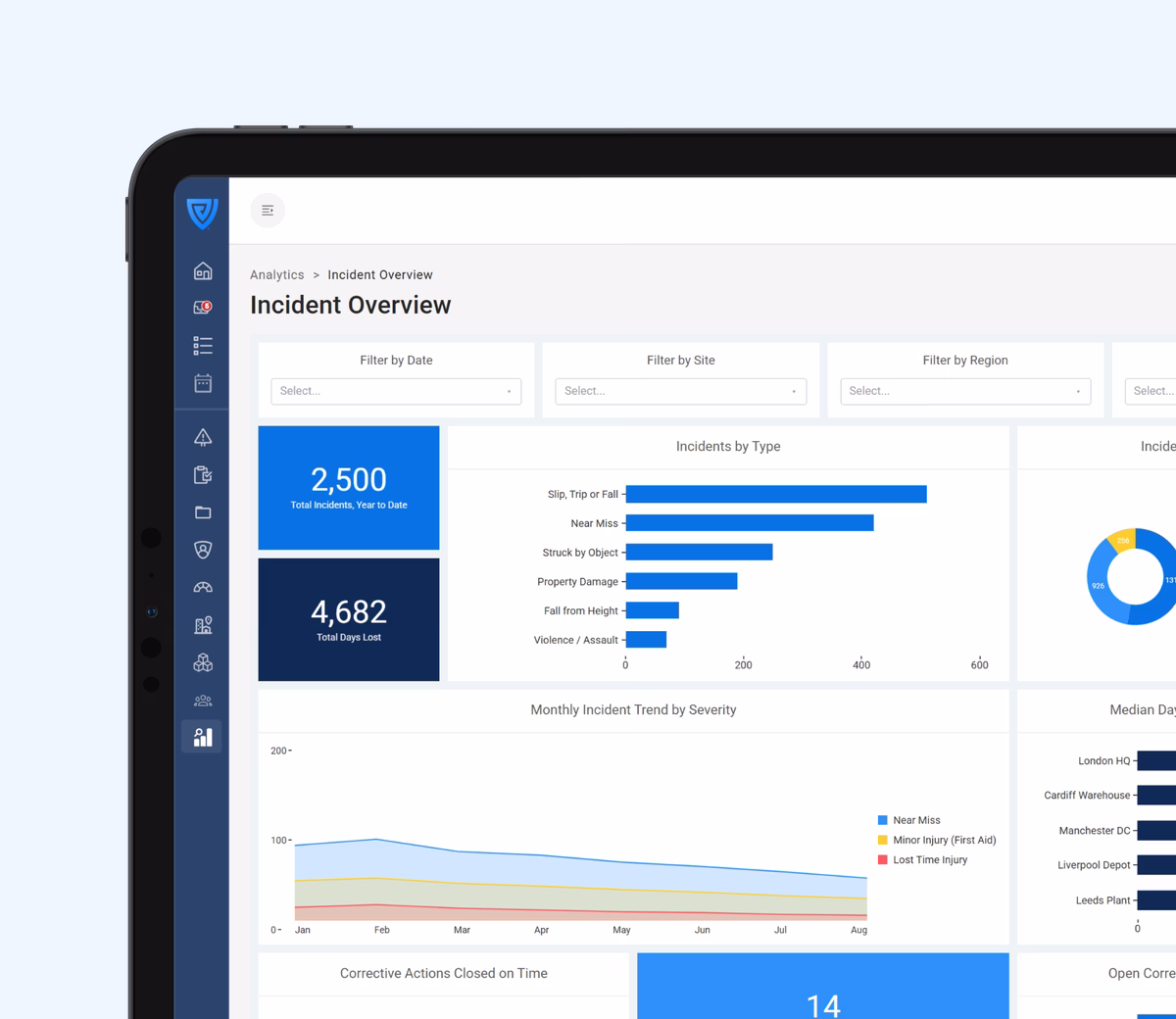
Task: Click the blue tile showing 14
Action: coord(823,986)
